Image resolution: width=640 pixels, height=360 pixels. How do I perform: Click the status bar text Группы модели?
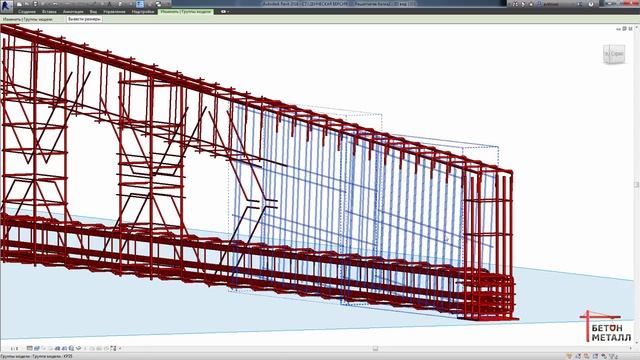15,356
